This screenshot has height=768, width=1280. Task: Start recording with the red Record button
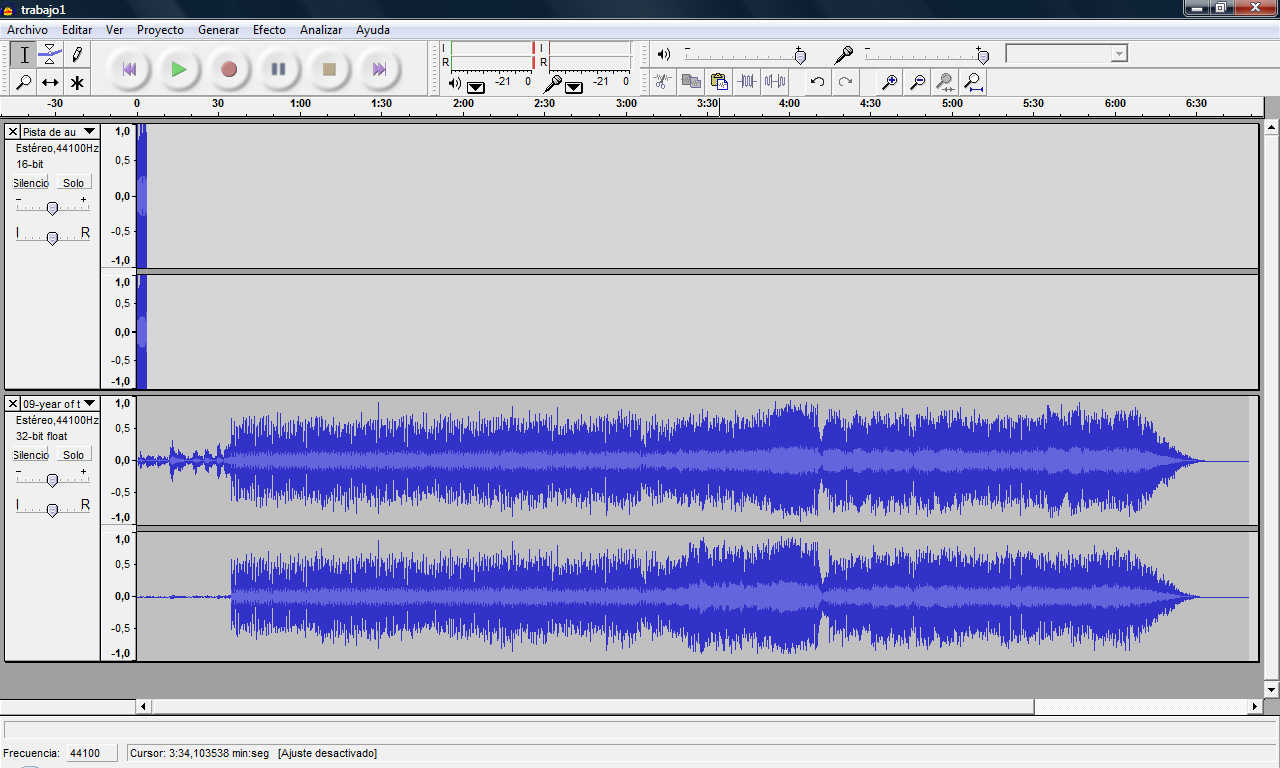click(x=229, y=69)
